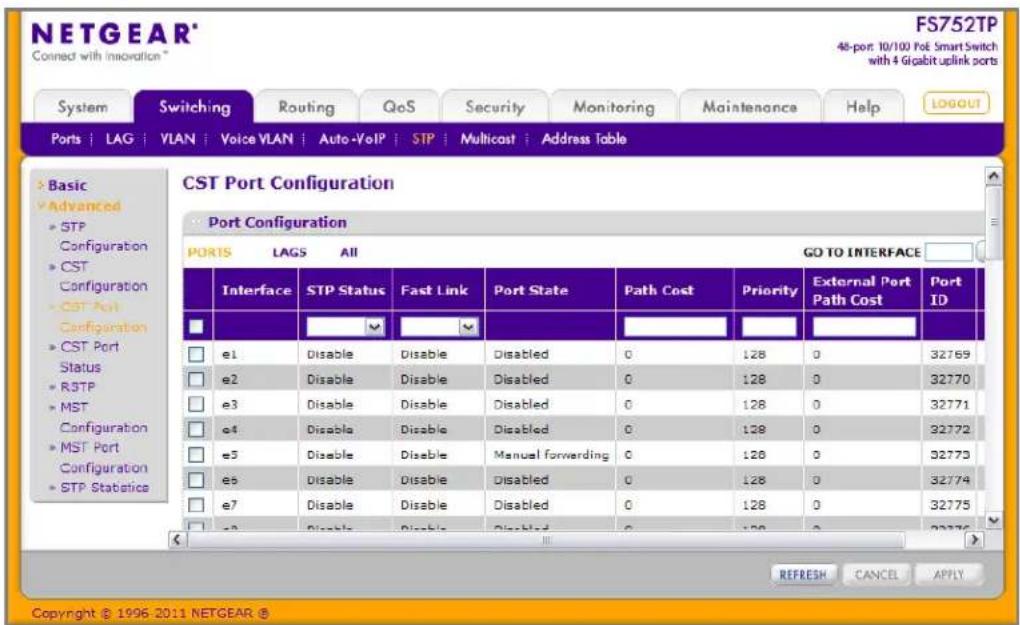1020x625 pixels.
Task: Go to VLAN submenu
Action: (x=178, y=139)
